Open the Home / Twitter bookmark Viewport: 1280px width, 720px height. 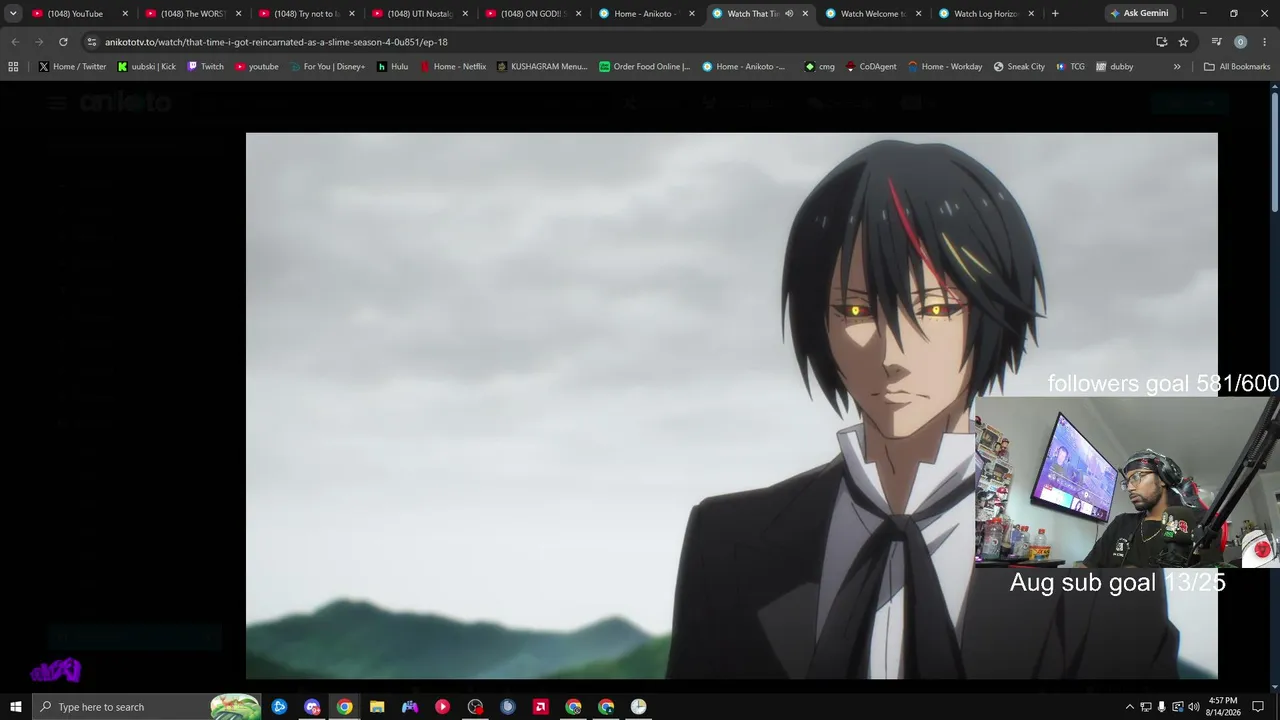[72, 67]
